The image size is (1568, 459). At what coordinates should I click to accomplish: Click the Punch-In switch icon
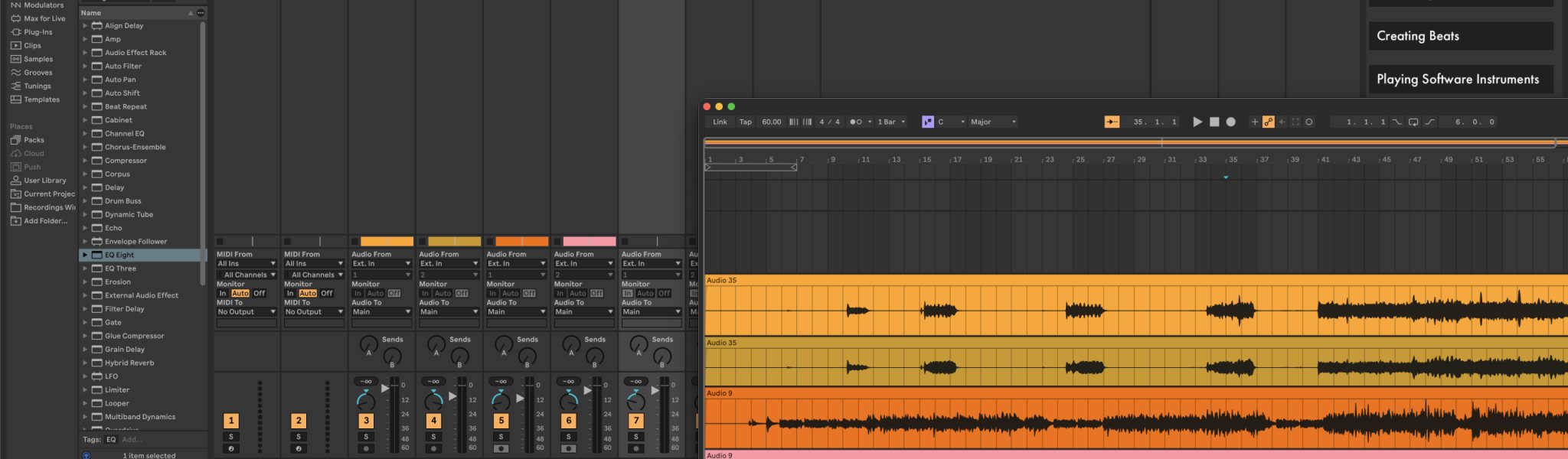point(1397,122)
